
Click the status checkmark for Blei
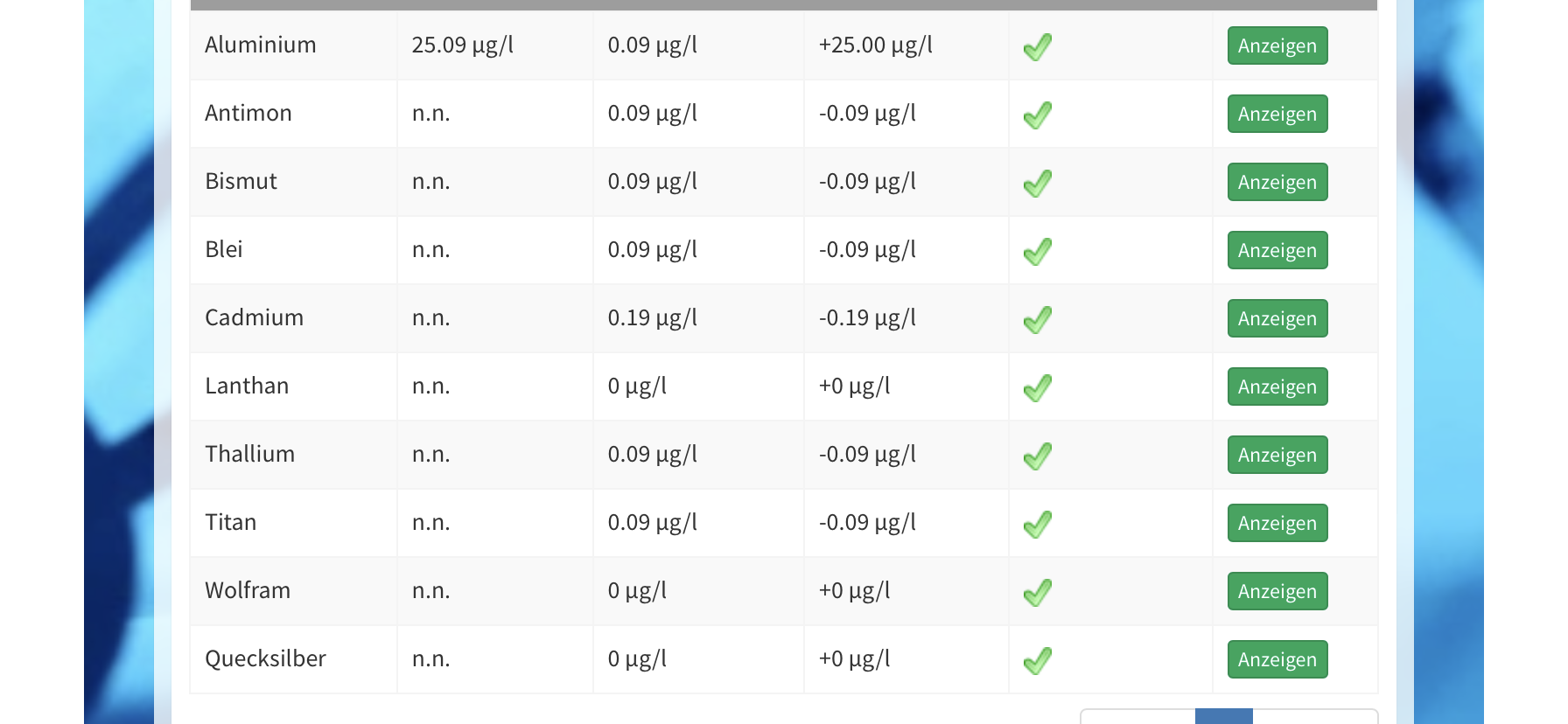[x=1038, y=251]
